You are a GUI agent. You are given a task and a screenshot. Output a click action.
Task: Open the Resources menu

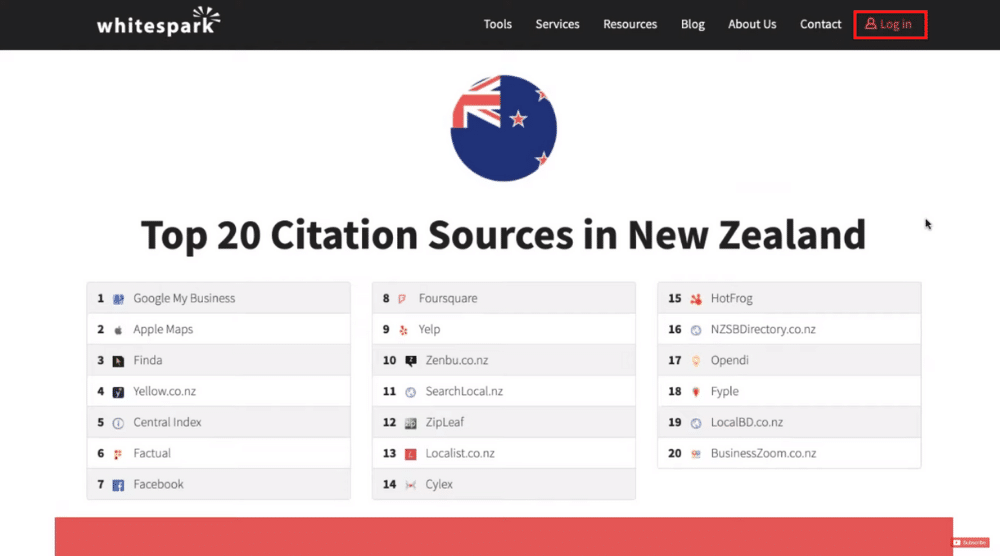(x=630, y=24)
